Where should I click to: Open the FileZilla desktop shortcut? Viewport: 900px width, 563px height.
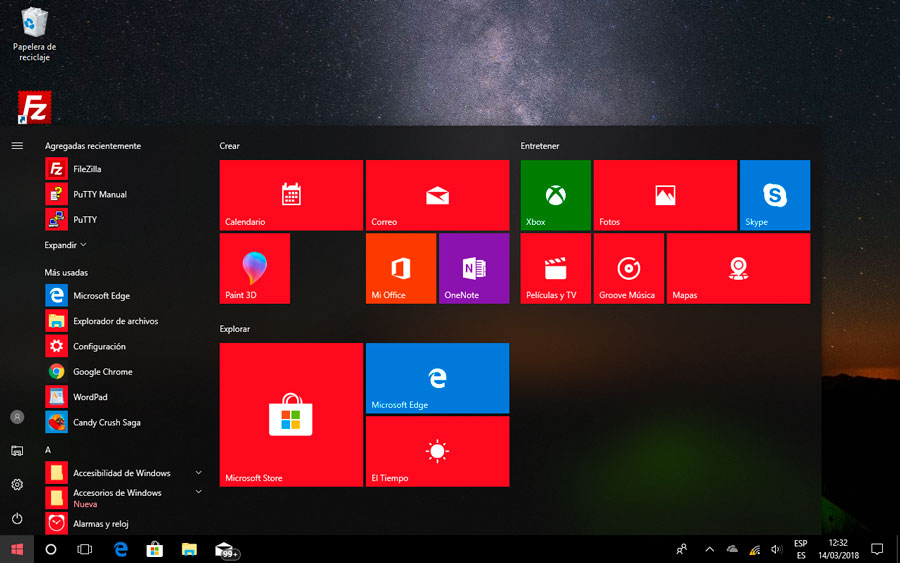click(35, 108)
